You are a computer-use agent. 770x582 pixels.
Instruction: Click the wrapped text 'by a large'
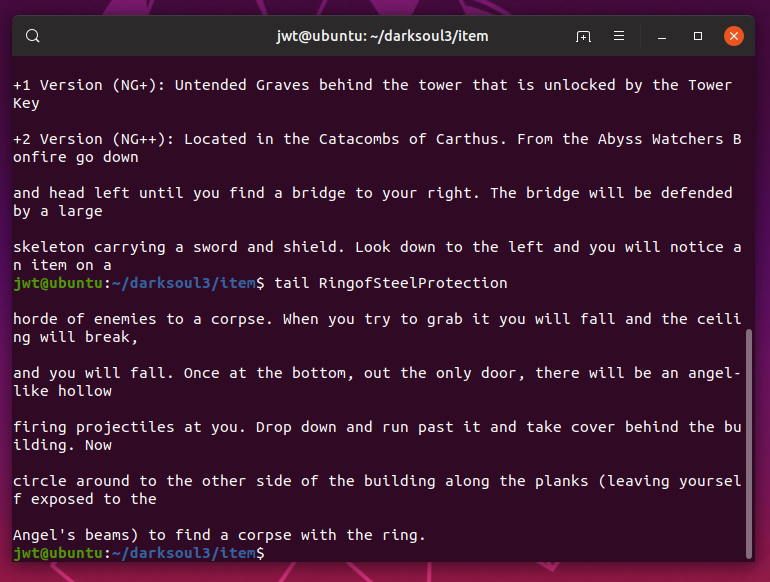[58, 211]
